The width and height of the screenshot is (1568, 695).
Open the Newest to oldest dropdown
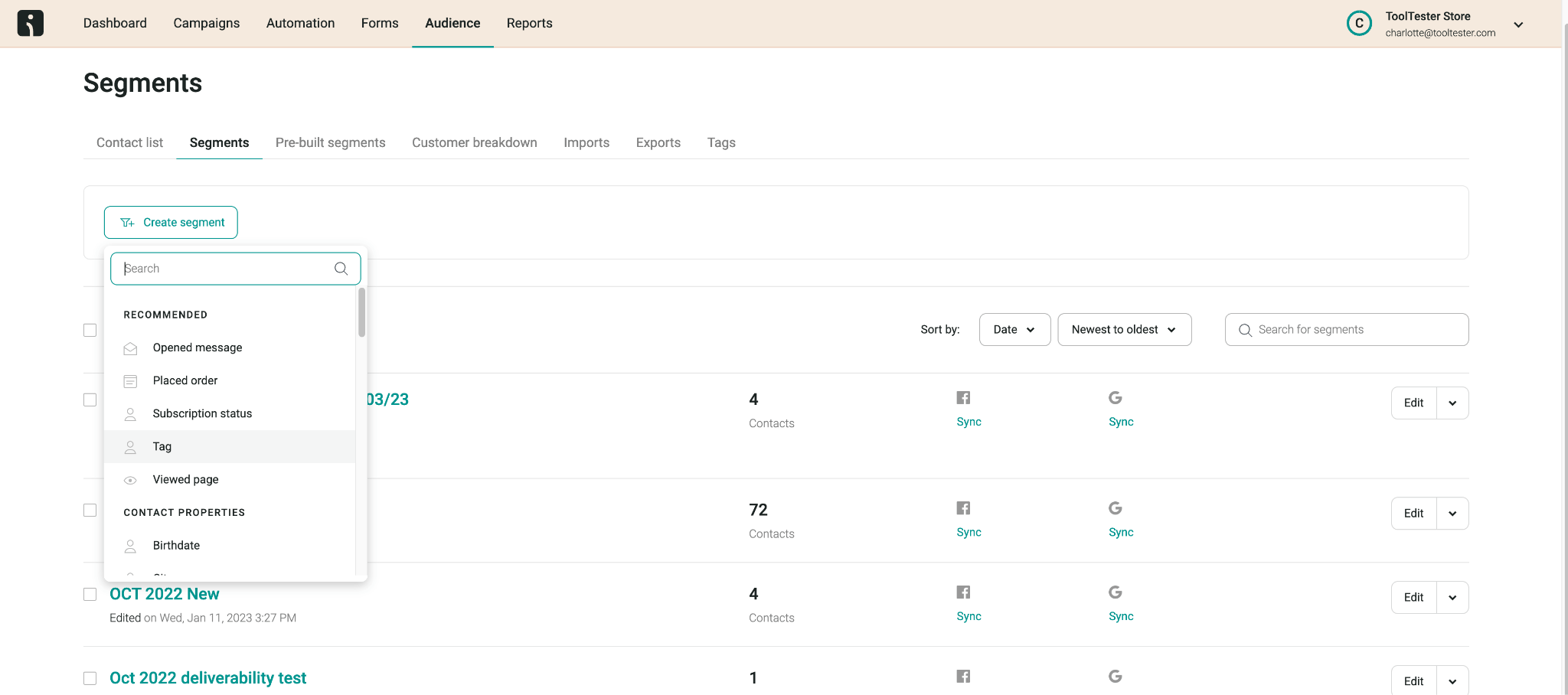(x=1124, y=329)
